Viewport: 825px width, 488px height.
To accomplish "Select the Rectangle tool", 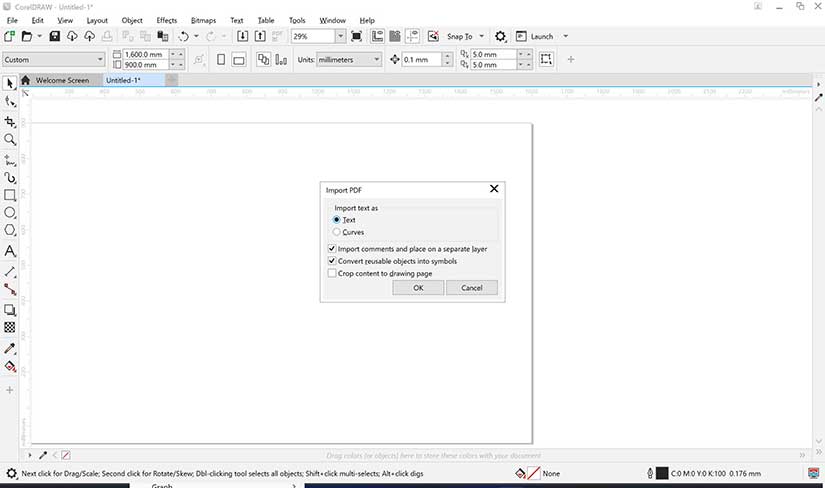I will point(9,195).
